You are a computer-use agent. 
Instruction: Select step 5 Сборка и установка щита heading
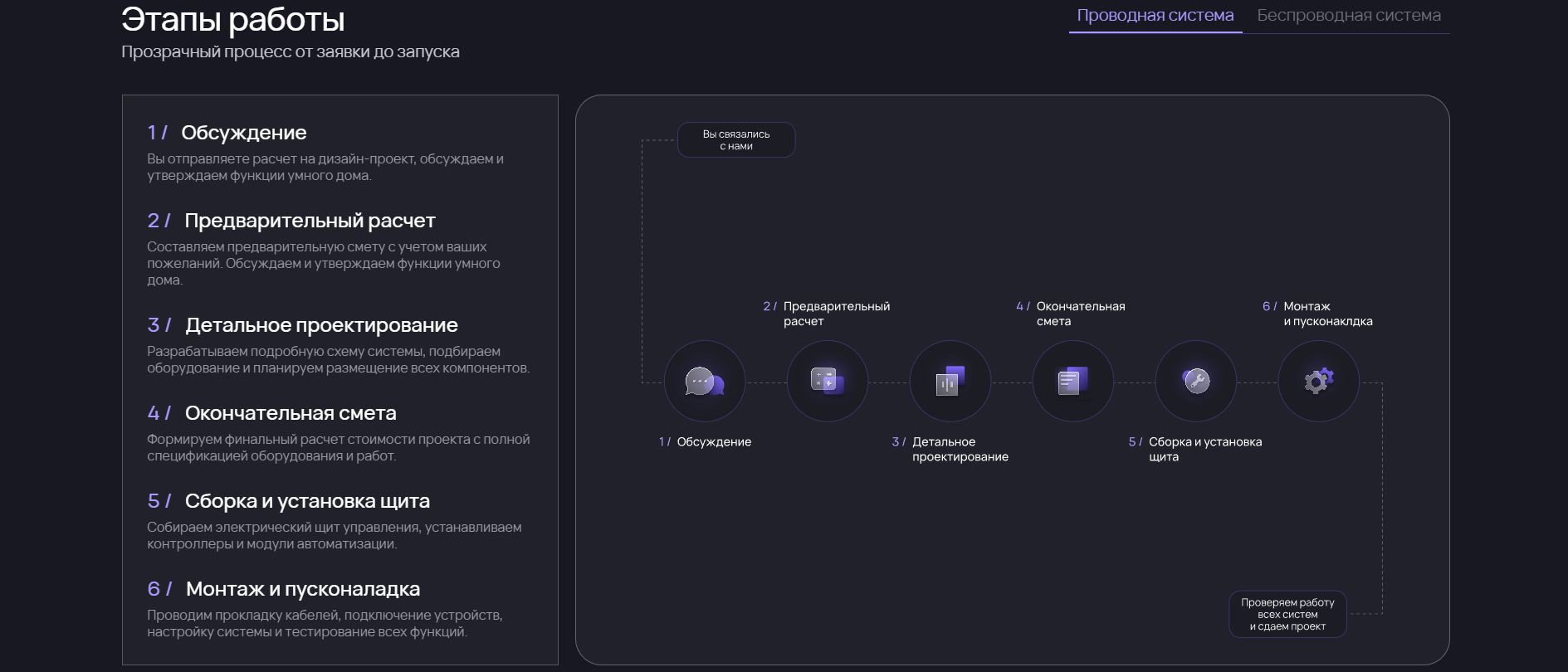tap(288, 501)
